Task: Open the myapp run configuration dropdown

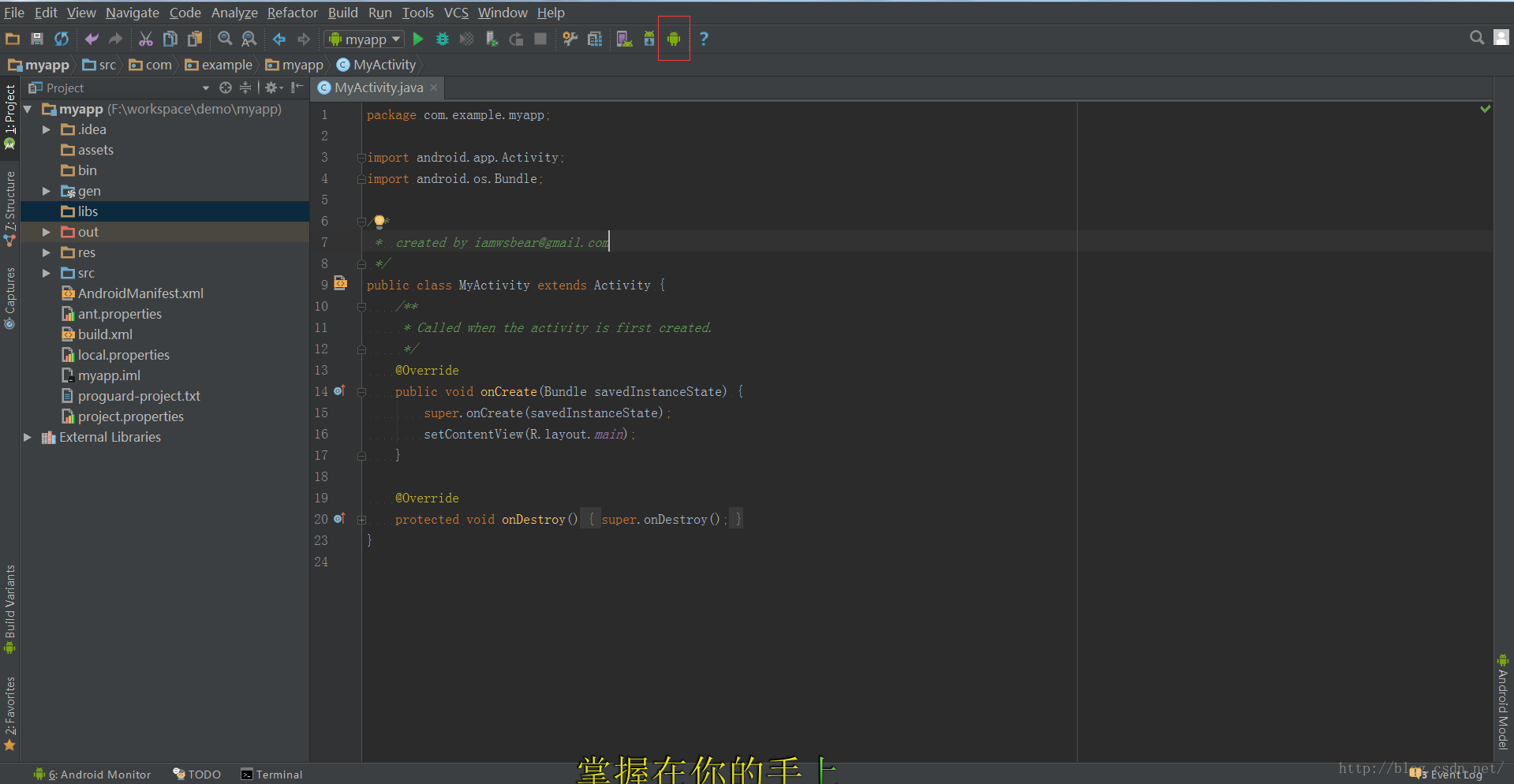Action: point(364,39)
